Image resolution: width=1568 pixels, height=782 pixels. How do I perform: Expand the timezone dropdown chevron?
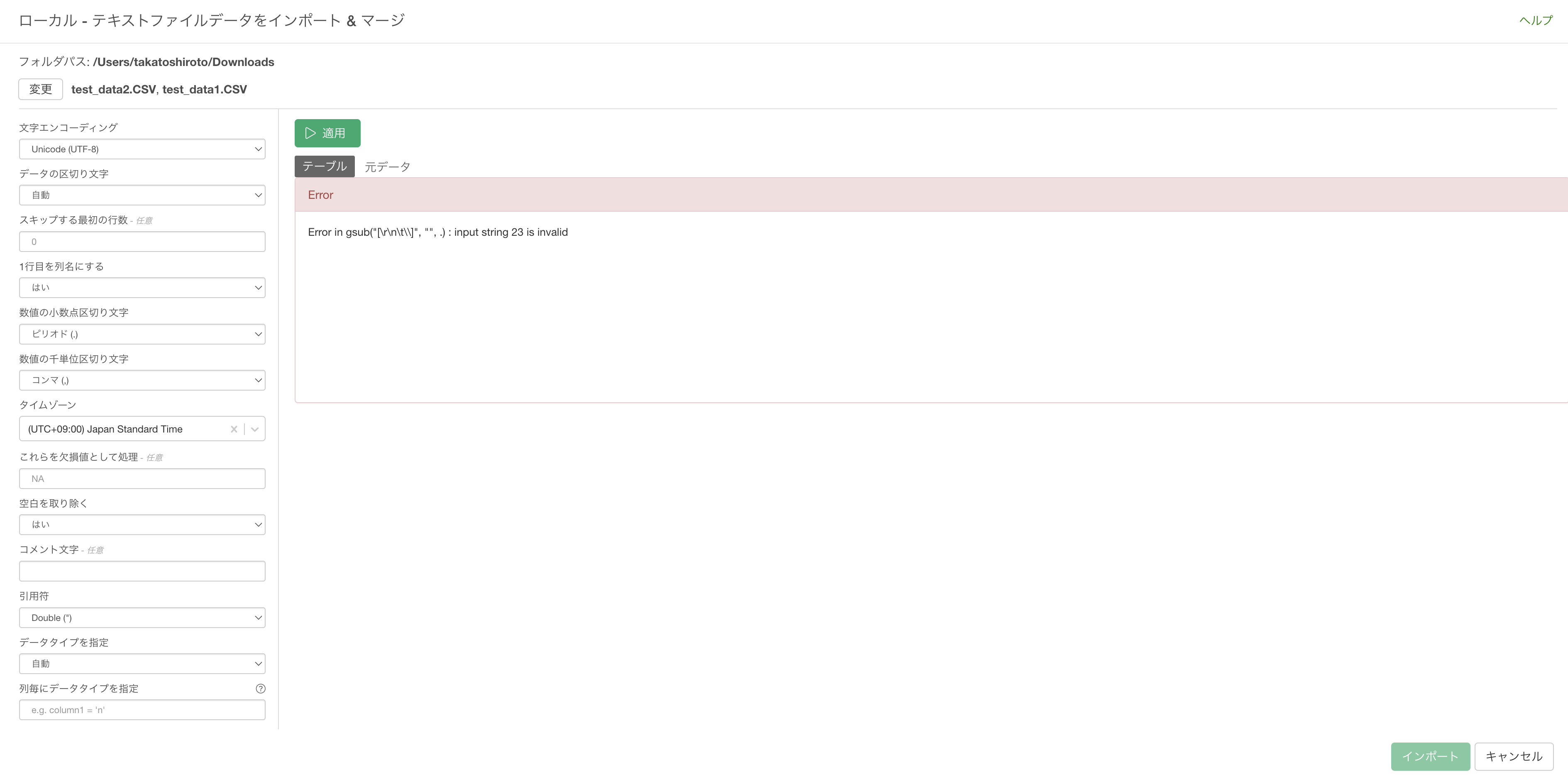tap(255, 429)
